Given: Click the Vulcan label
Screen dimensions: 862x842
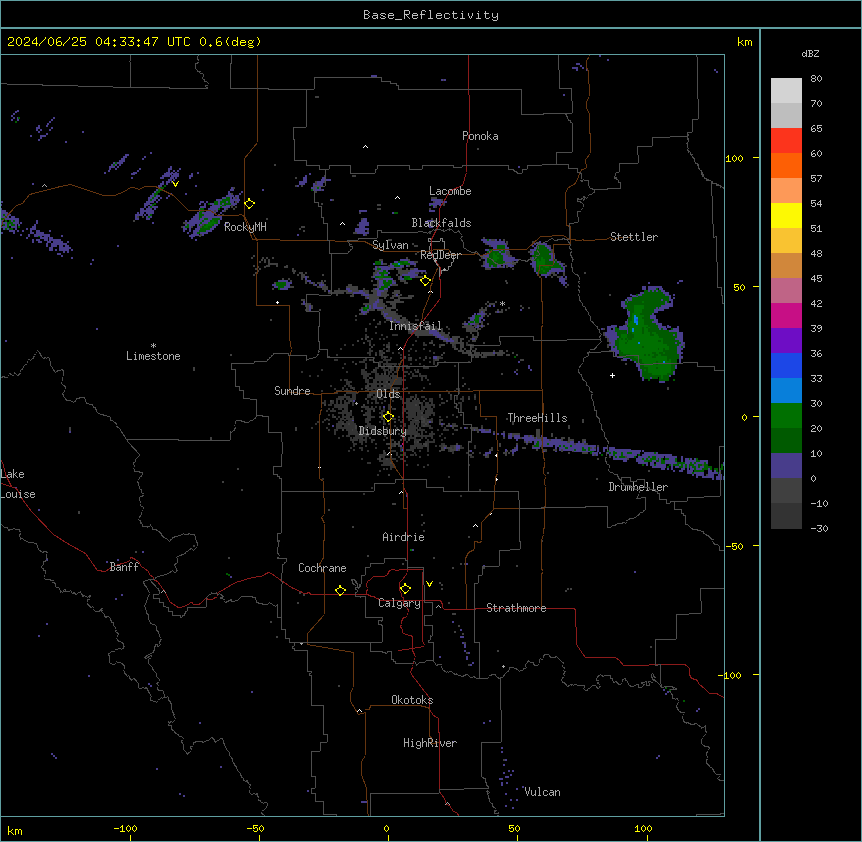Looking at the screenshot, I should point(542,792).
